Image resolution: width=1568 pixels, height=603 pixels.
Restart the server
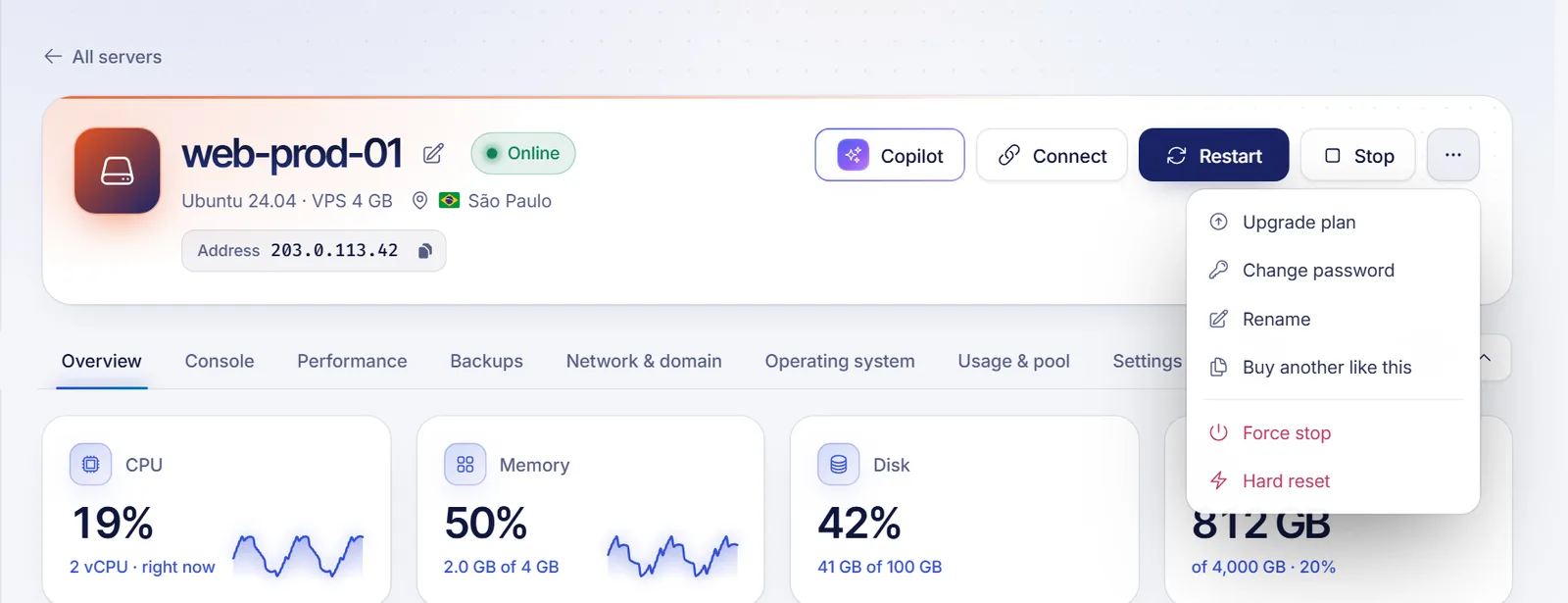[x=1213, y=155]
